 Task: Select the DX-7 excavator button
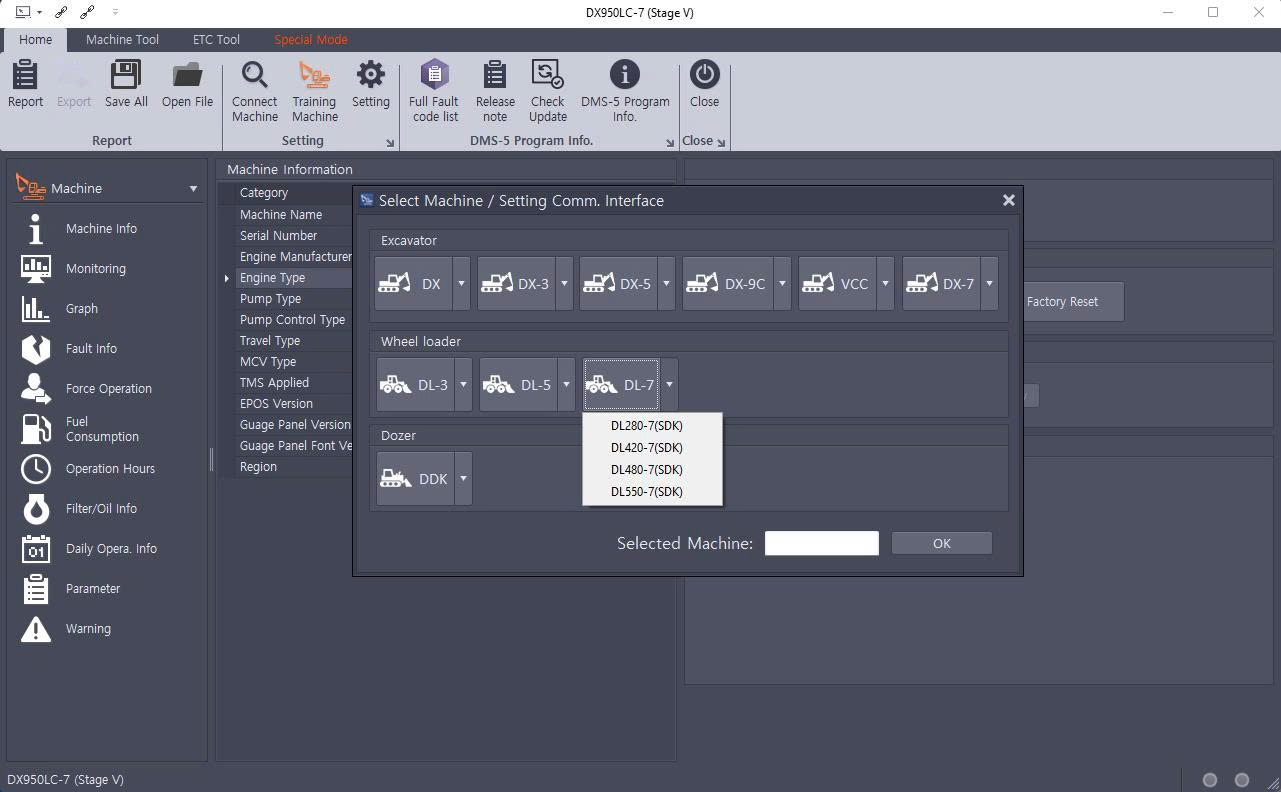pos(941,284)
